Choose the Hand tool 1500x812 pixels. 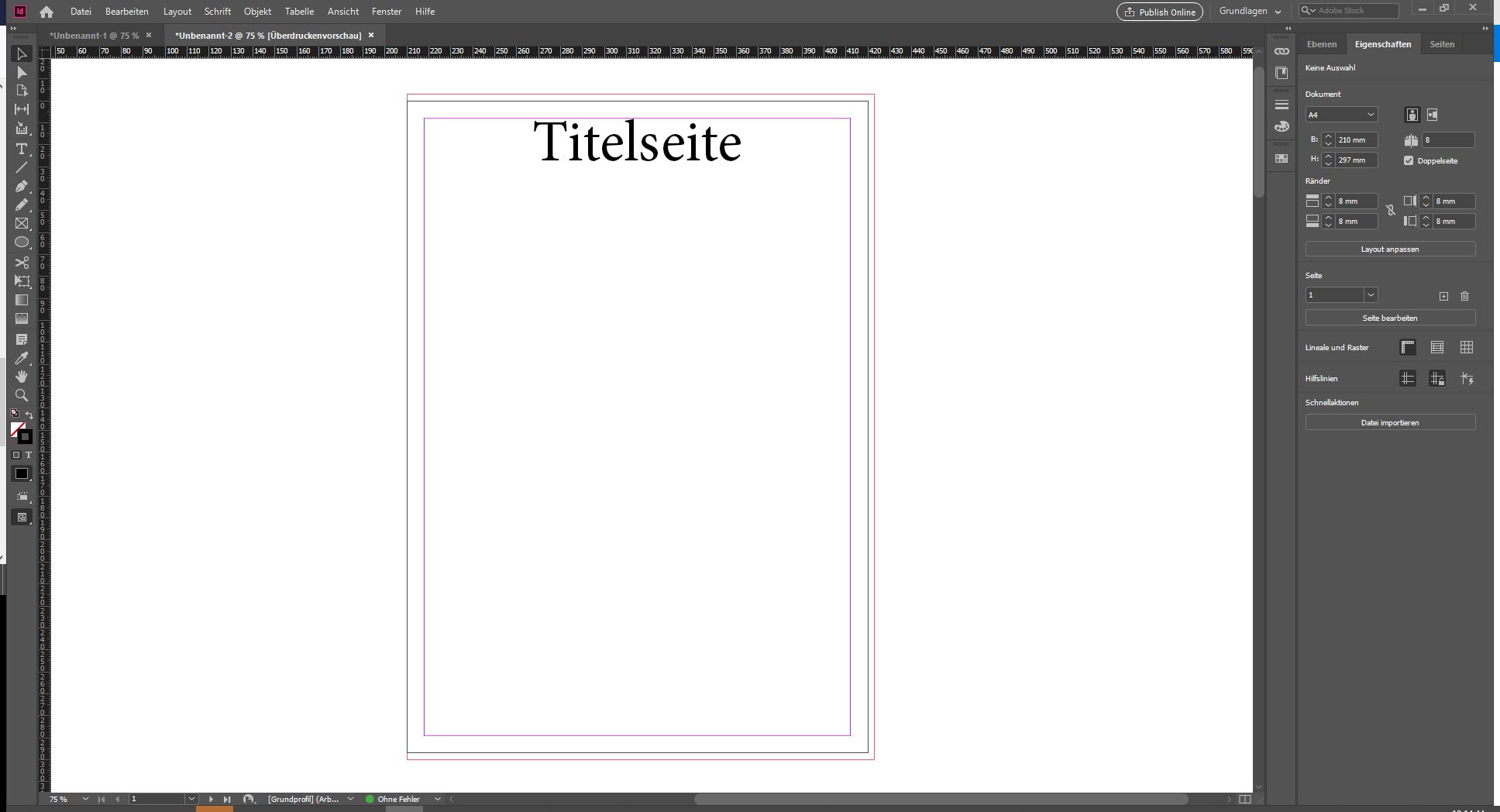[22, 377]
